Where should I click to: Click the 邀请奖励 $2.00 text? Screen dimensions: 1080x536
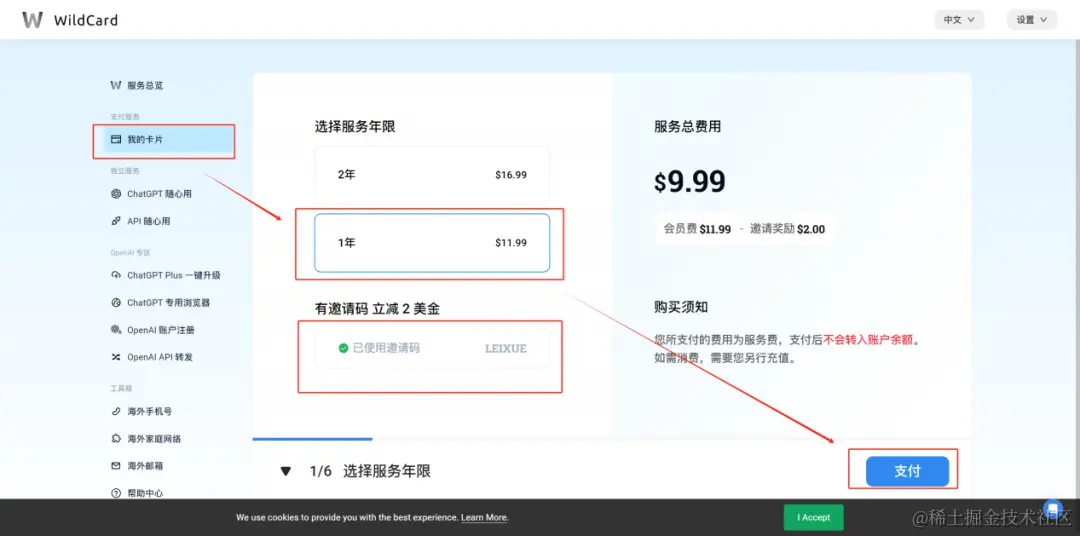[x=787, y=229]
